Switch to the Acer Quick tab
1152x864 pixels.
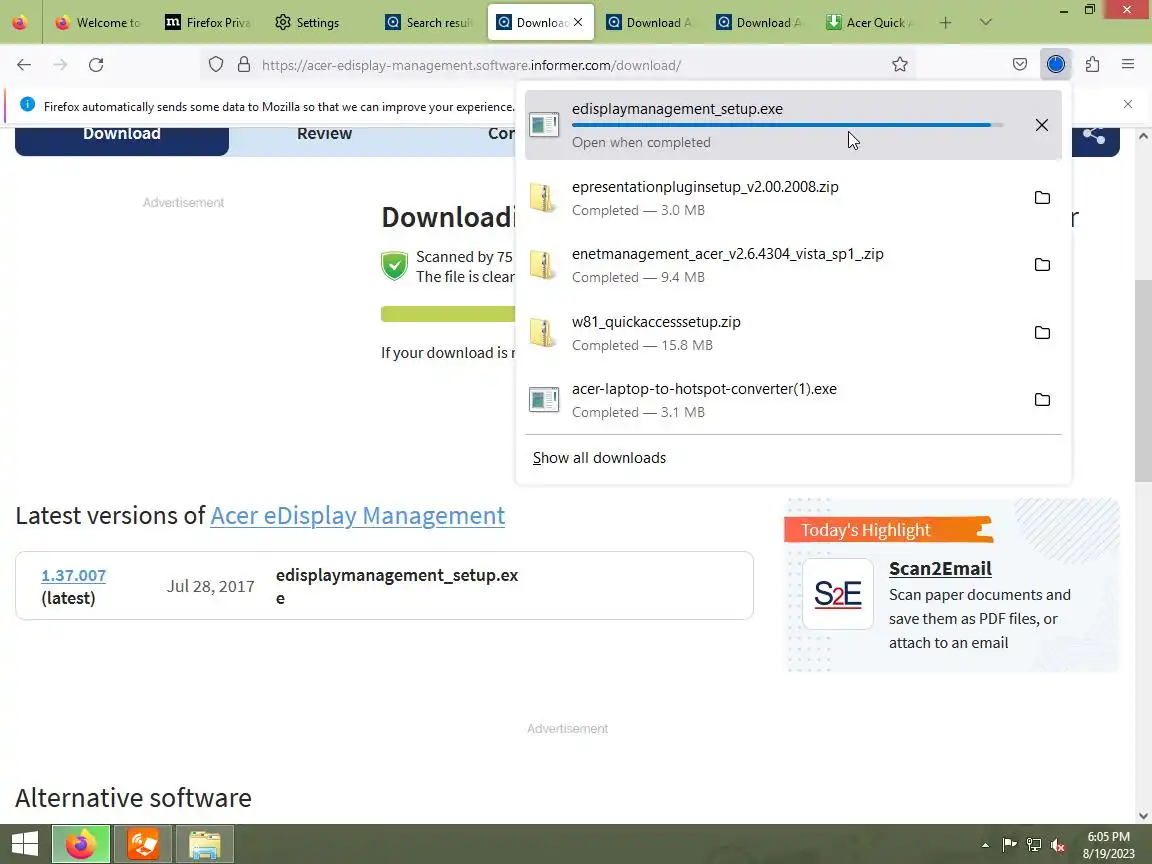pos(869,23)
